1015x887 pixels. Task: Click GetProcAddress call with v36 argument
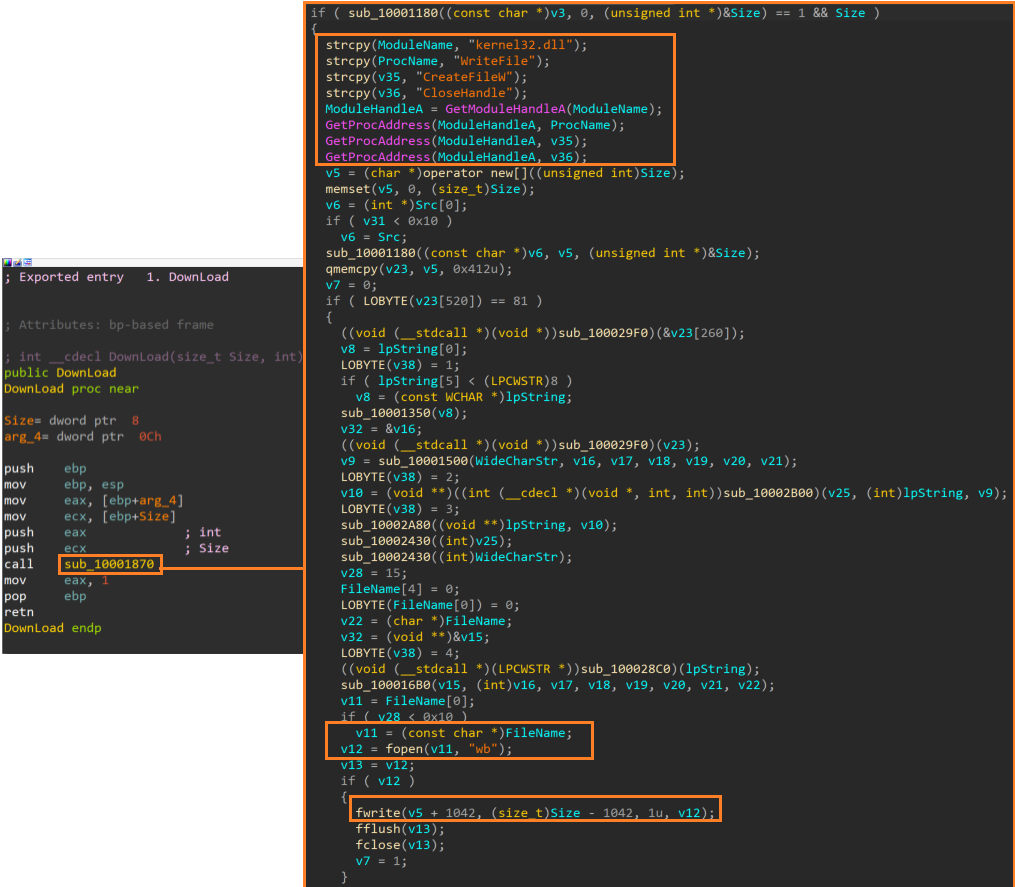click(456, 157)
